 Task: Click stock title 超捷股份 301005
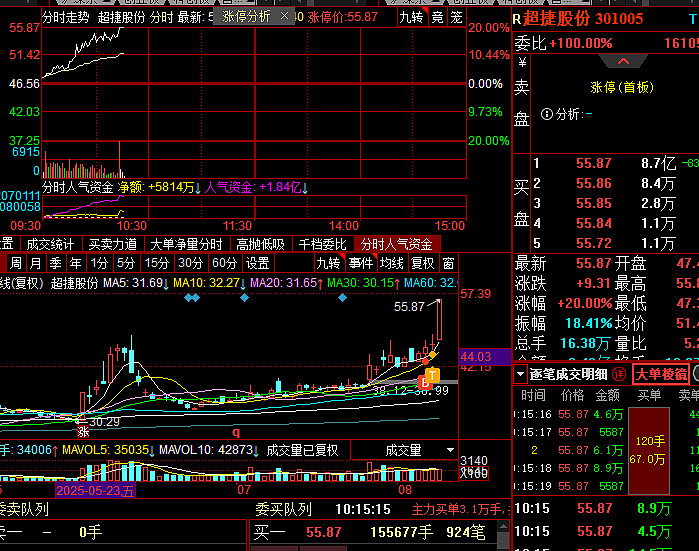click(583, 19)
